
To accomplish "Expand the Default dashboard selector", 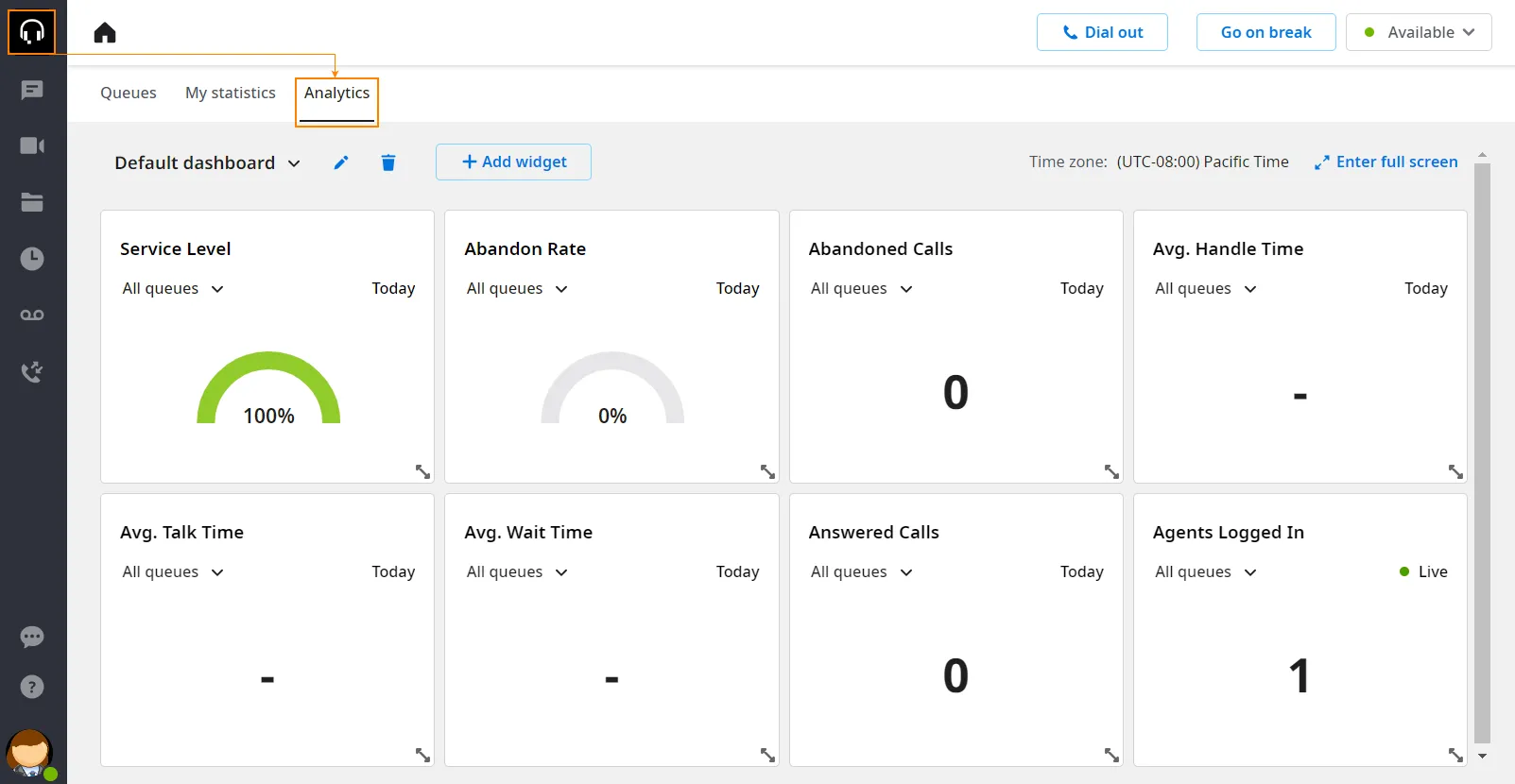I will coord(207,162).
